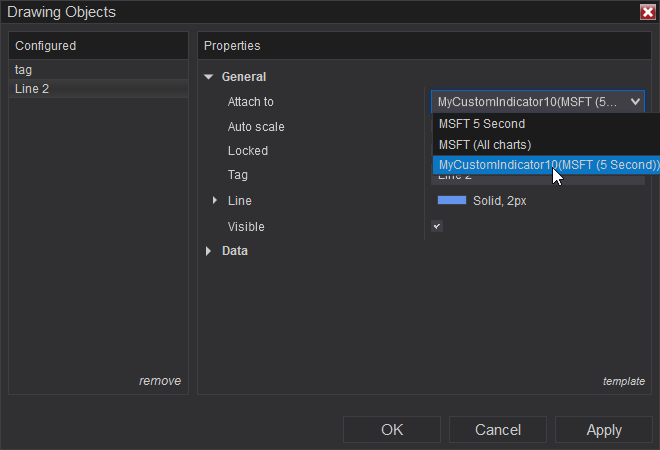Choose 'MSFT (All charts)' option
Viewport: 660px width, 450px height.
(485, 144)
